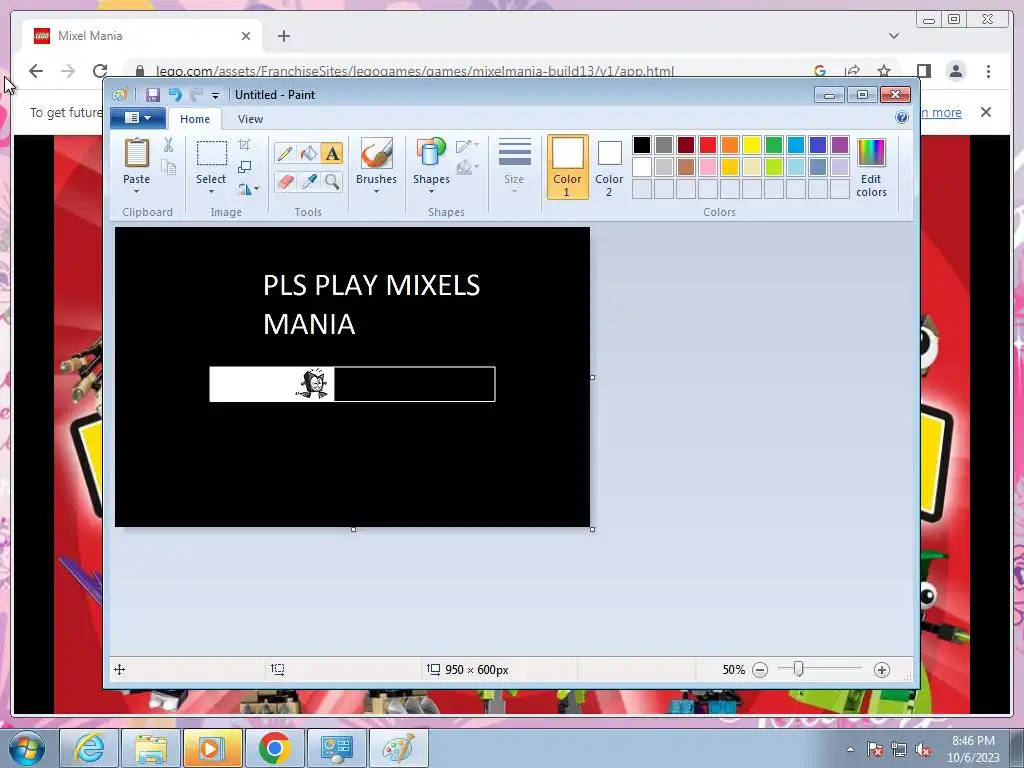Select the Color picker eyedropper tool

point(308,181)
